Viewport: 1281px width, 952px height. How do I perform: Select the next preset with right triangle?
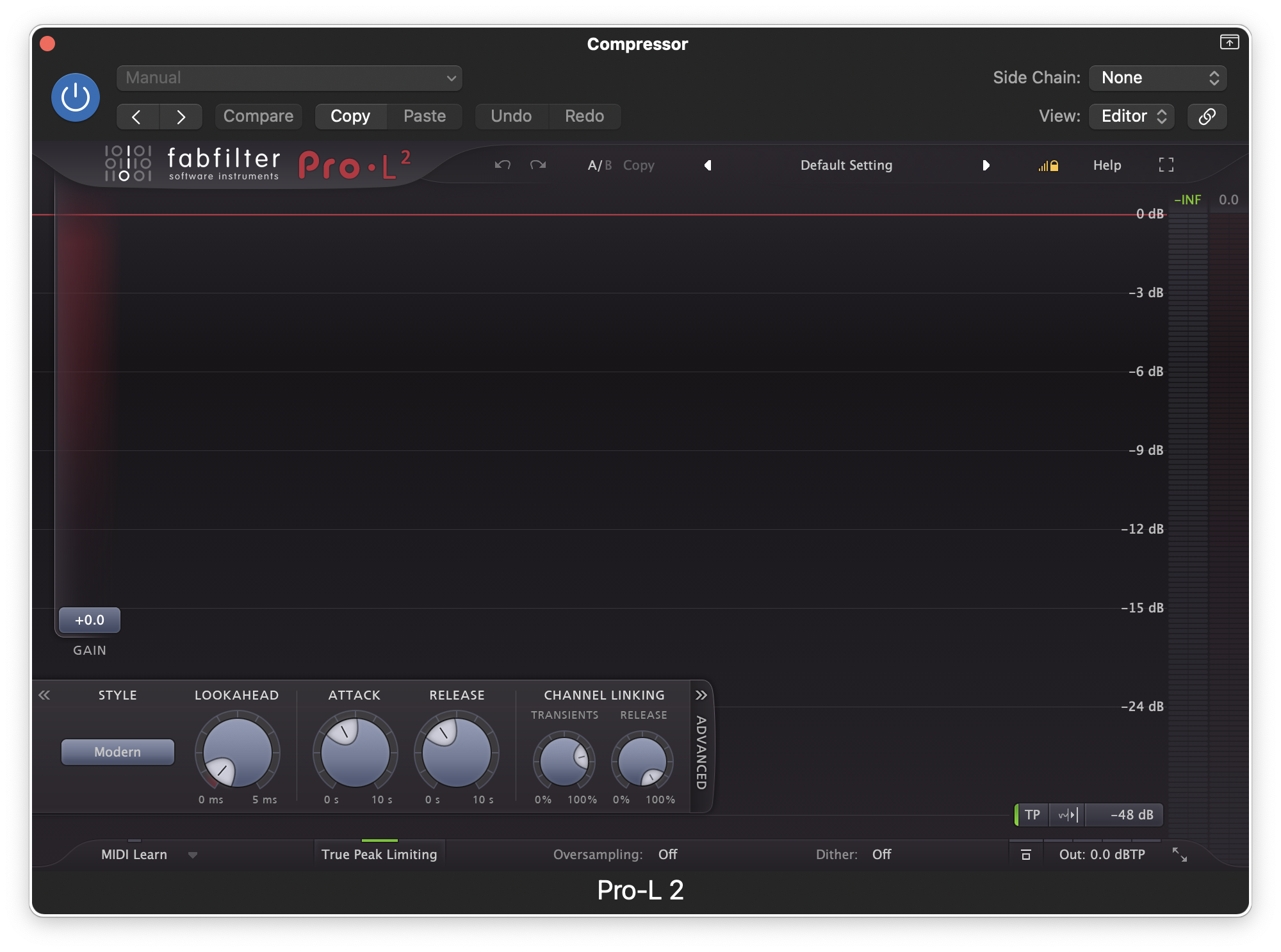pos(986,165)
